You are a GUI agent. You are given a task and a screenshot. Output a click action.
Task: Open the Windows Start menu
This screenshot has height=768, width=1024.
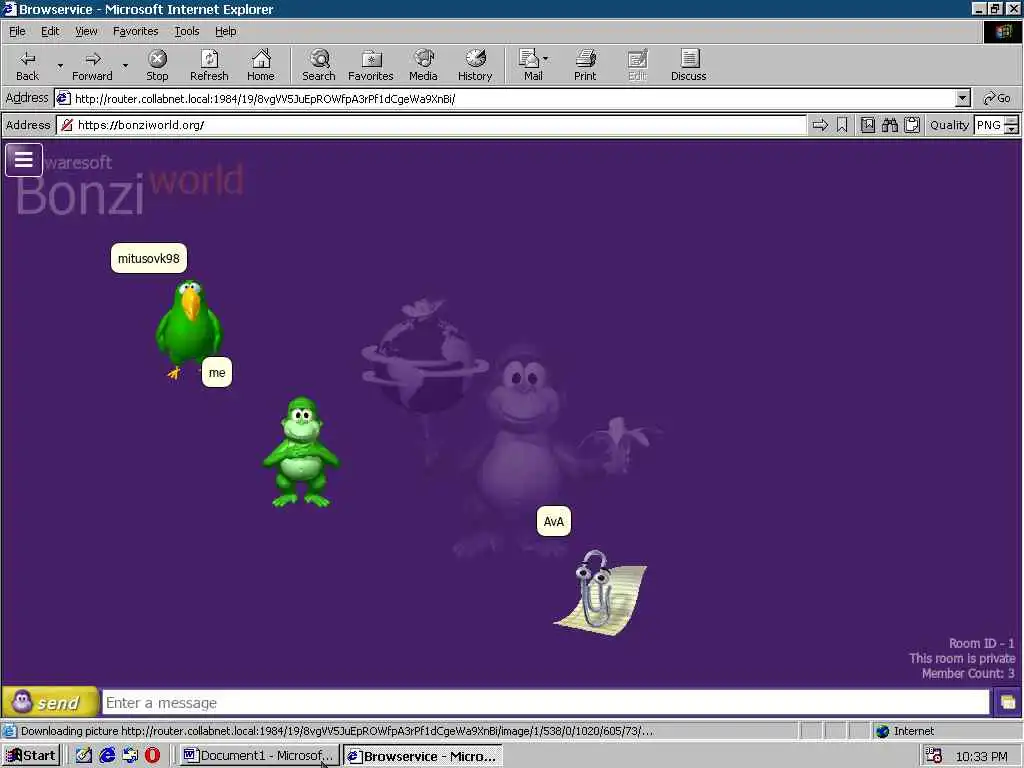click(x=31, y=756)
